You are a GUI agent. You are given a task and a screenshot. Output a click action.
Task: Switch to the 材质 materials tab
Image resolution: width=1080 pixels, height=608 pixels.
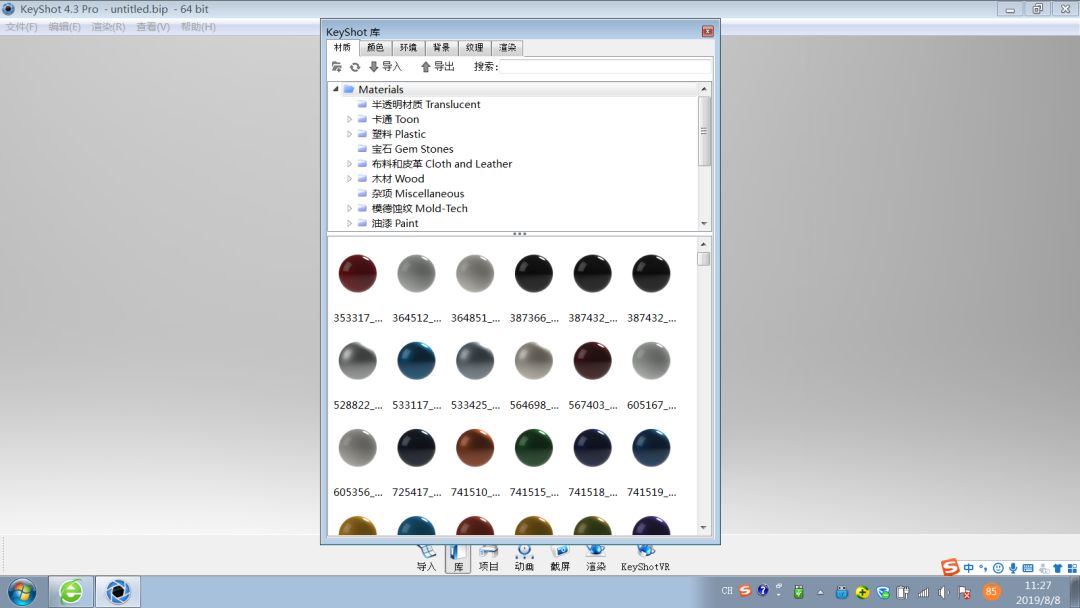coord(342,48)
